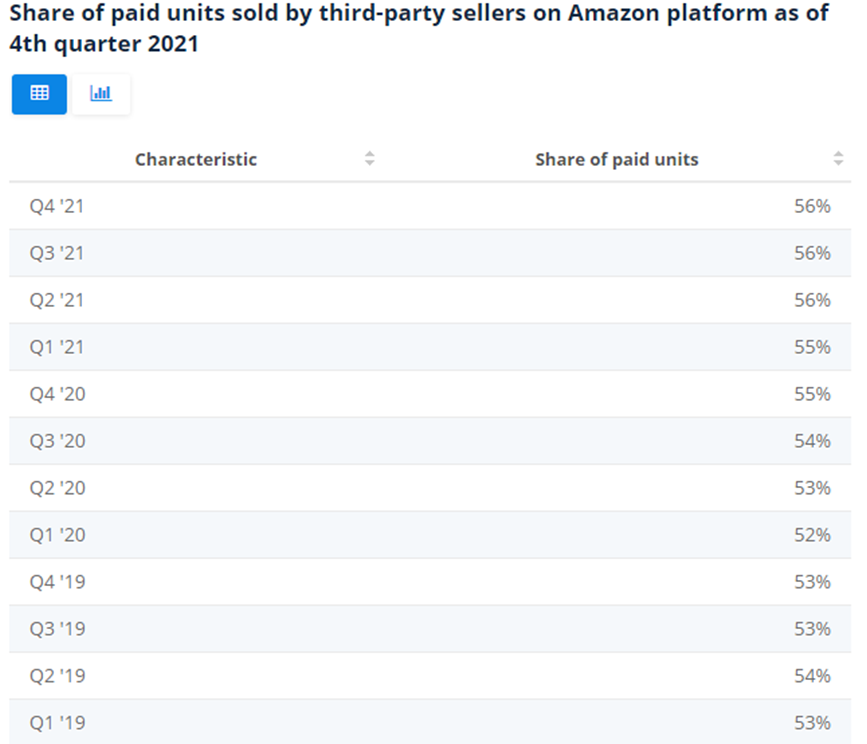Select the Q4 '21 row

[x=430, y=206]
